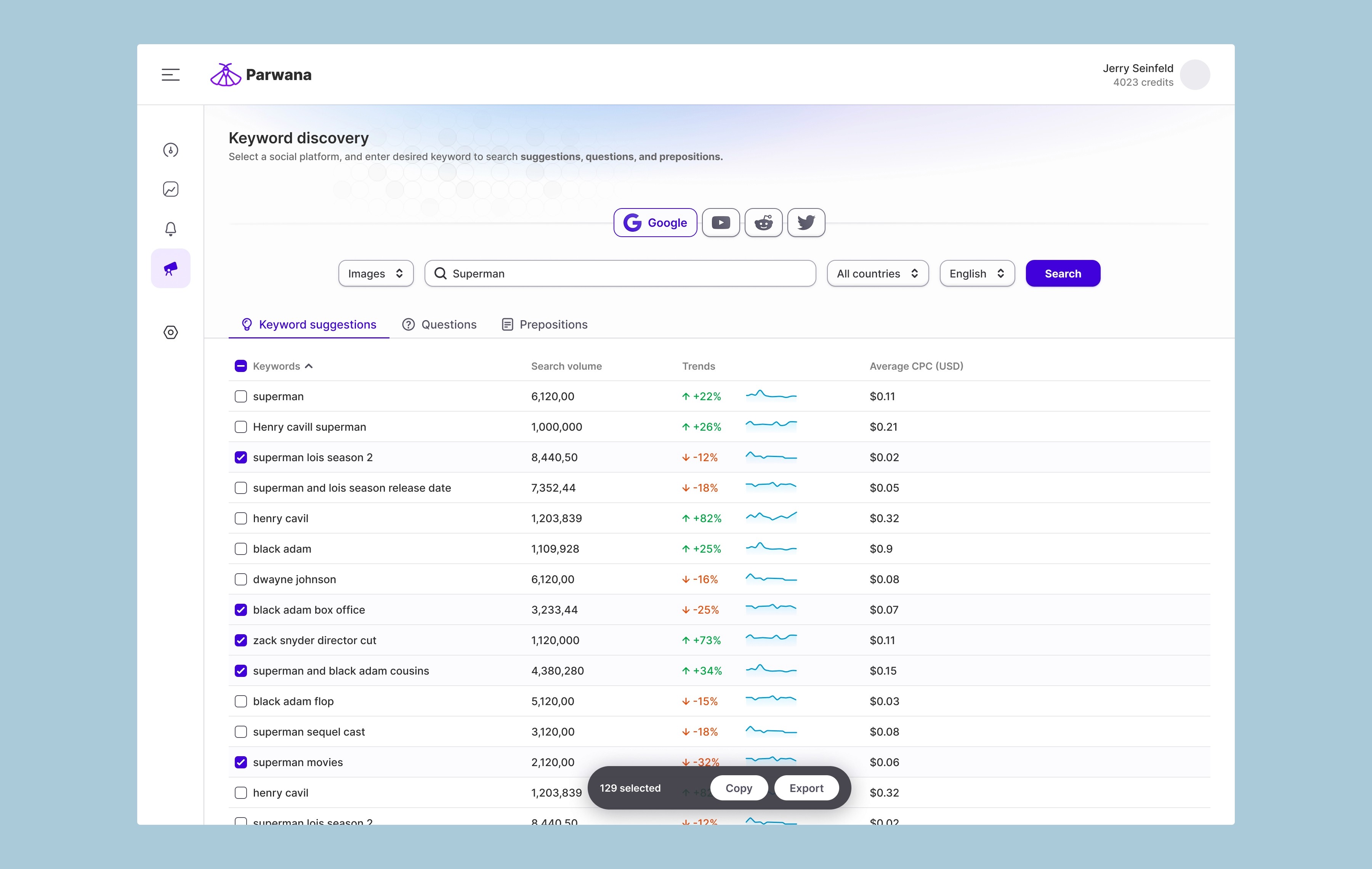Switch platform to Reddit icon
Image resolution: width=1372 pixels, height=869 pixels.
[763, 223]
